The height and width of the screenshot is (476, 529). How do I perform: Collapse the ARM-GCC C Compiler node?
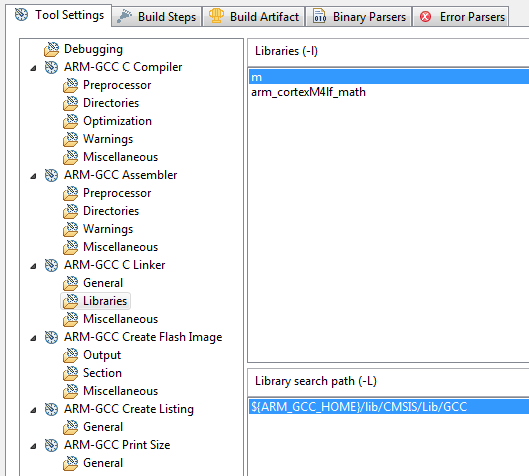33,68
